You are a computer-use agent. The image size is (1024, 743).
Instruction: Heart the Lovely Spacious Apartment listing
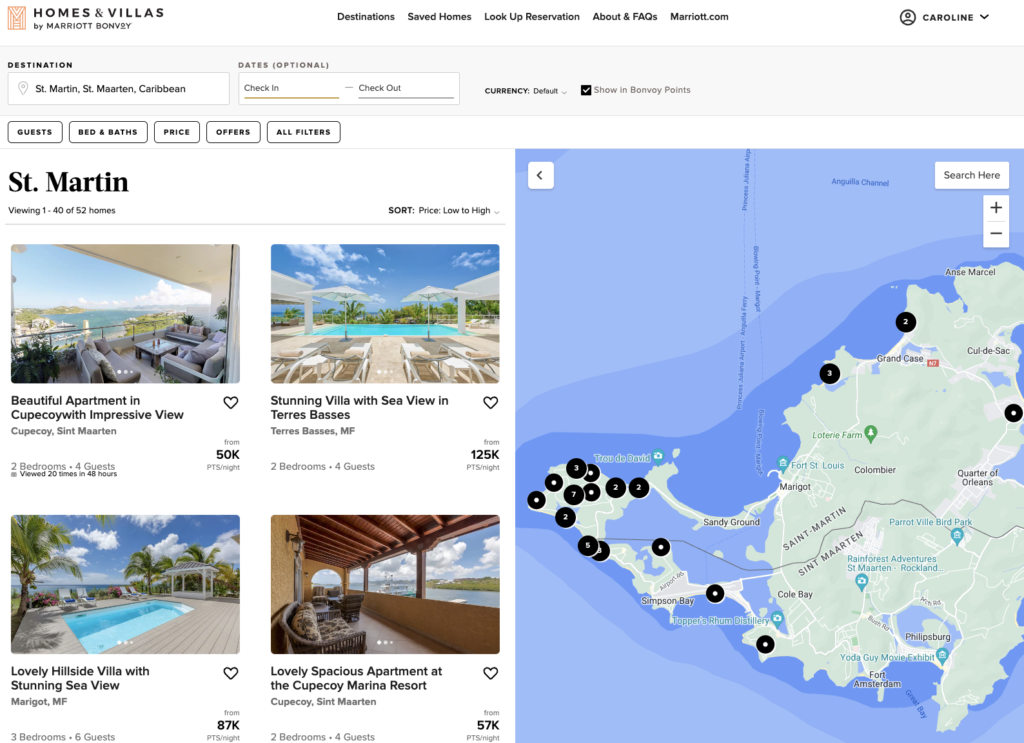click(x=490, y=673)
